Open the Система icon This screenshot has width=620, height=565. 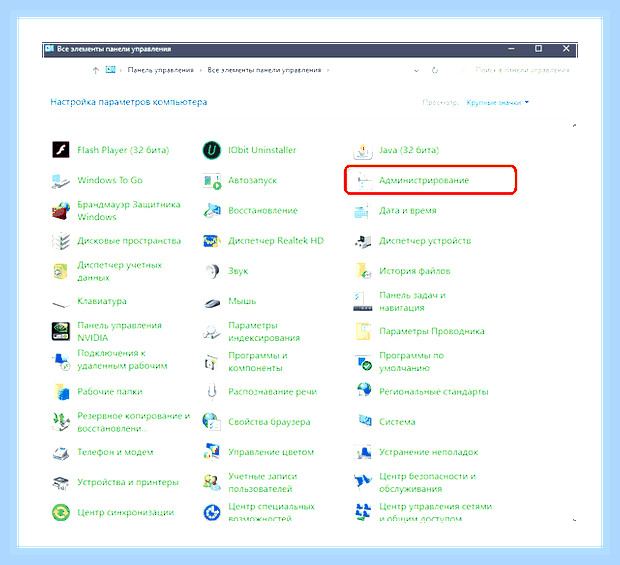click(365, 421)
